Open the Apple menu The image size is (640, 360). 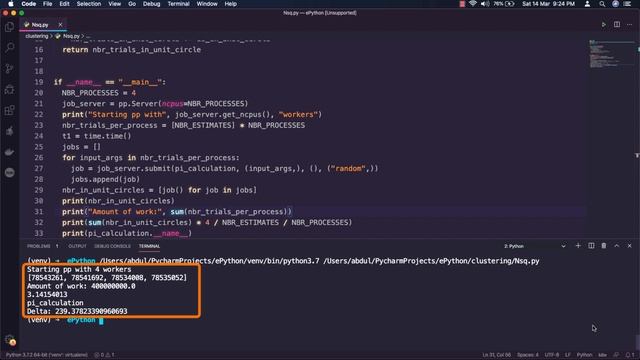(x=11, y=4)
